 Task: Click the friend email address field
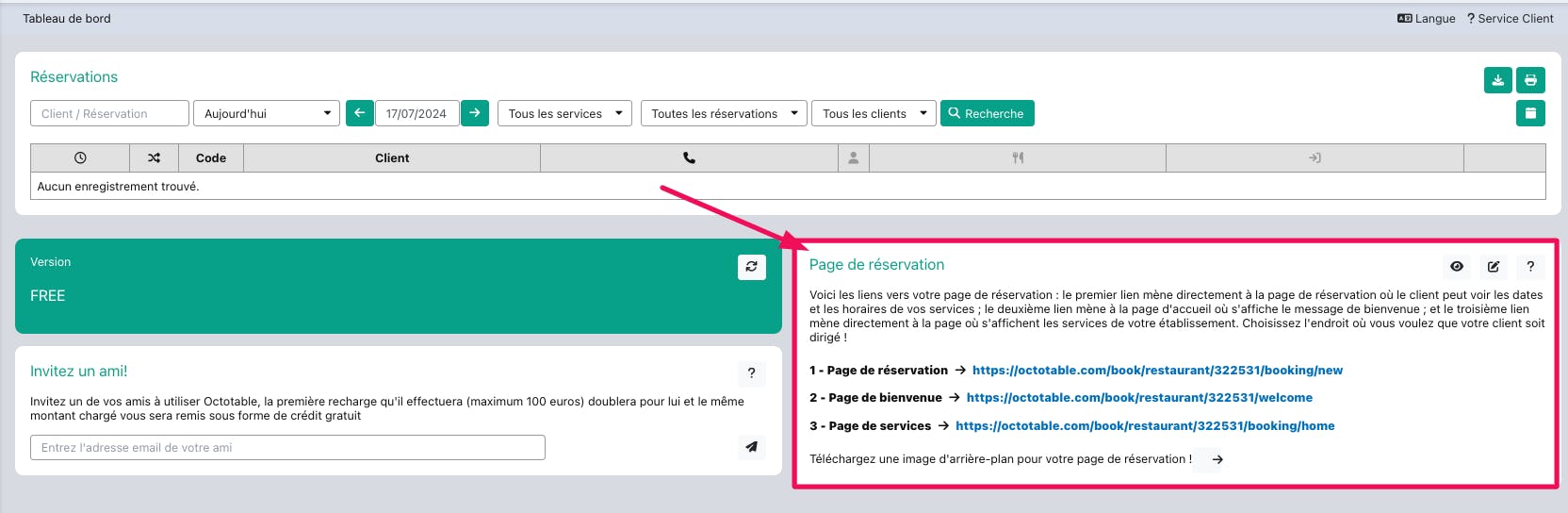click(287, 447)
